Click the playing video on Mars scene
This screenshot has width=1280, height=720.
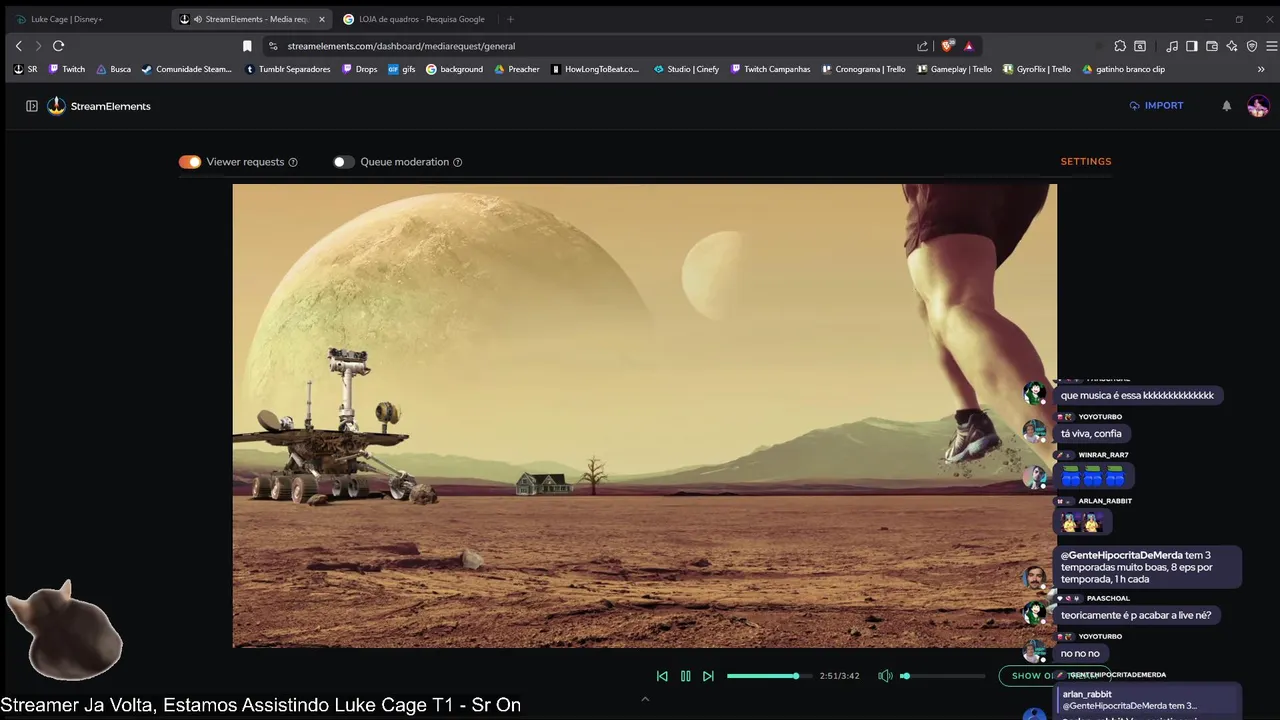pyautogui.click(x=644, y=415)
